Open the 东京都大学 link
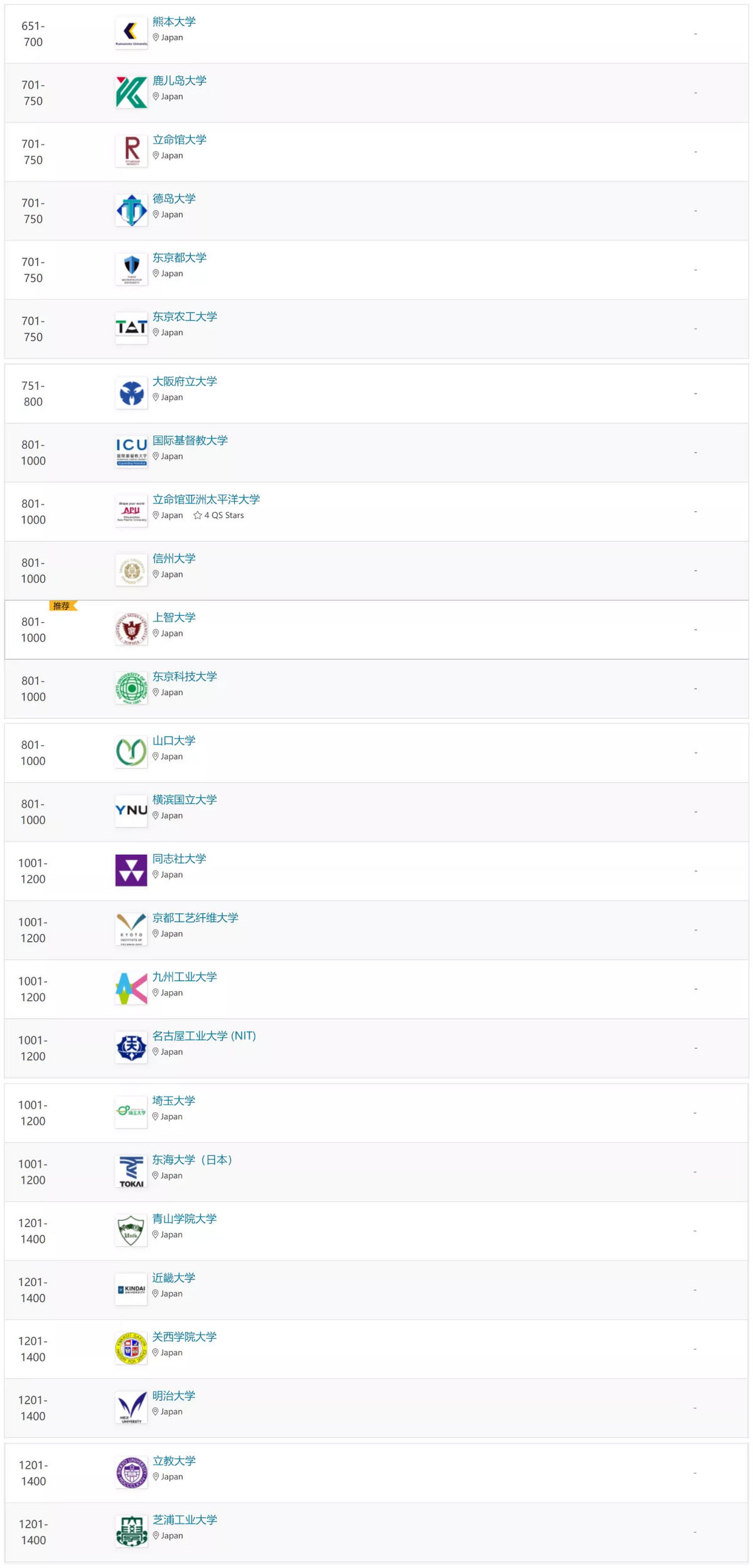 (179, 257)
